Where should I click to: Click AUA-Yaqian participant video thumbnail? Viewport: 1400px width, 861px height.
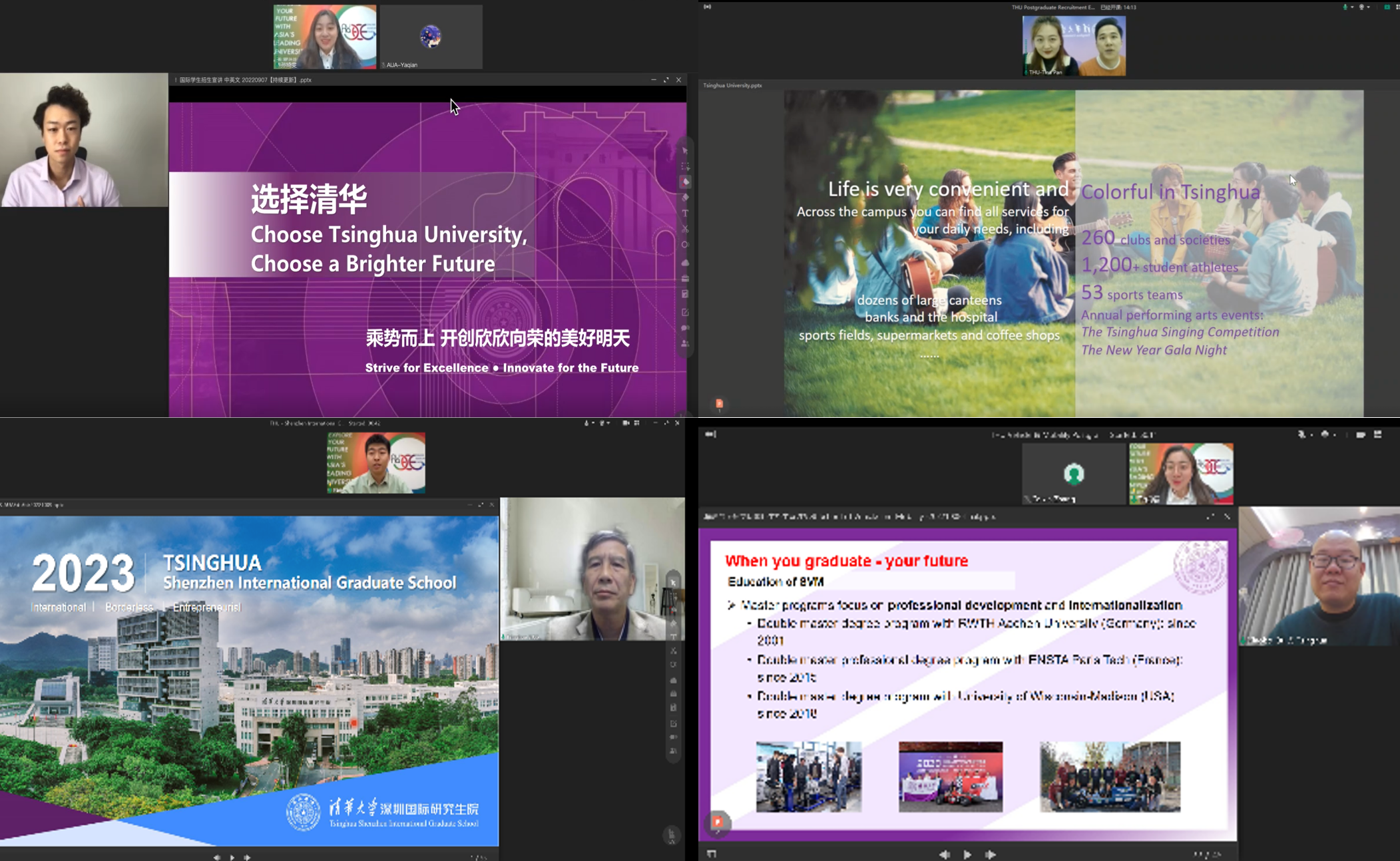[431, 37]
